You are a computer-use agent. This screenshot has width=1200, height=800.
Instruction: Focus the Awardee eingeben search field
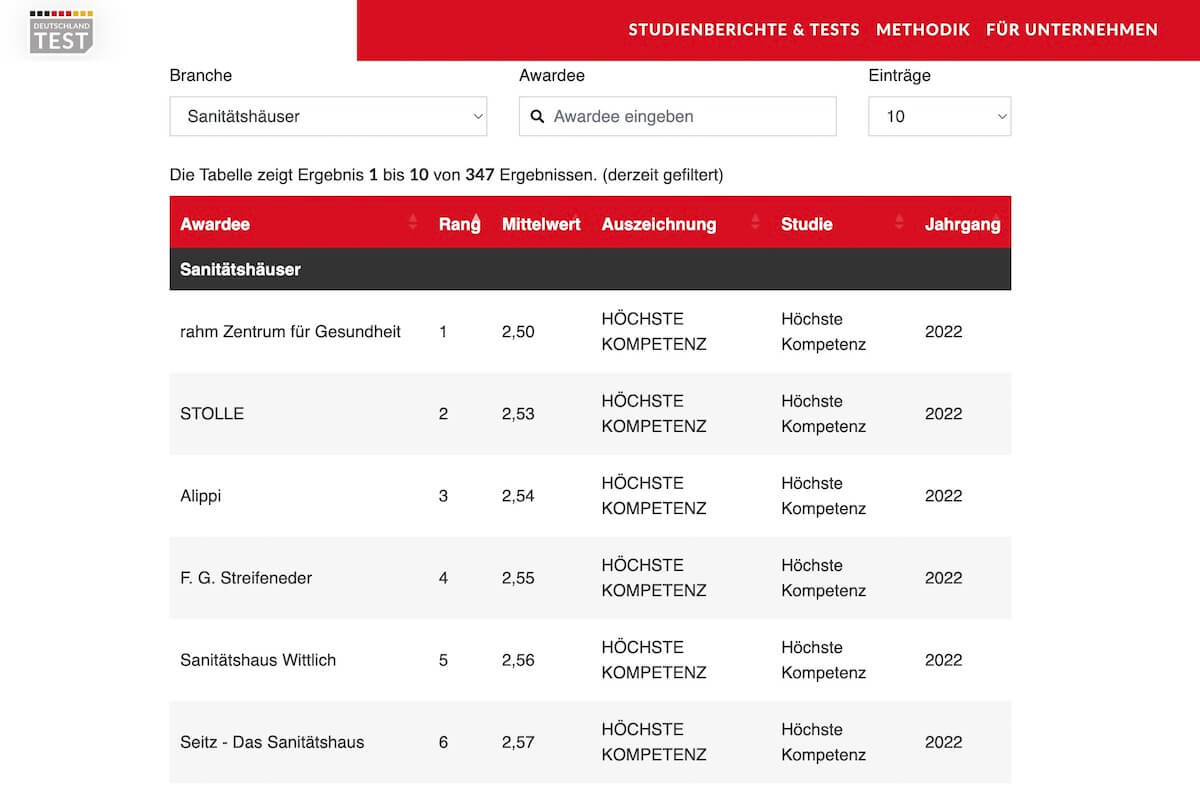[x=677, y=116]
